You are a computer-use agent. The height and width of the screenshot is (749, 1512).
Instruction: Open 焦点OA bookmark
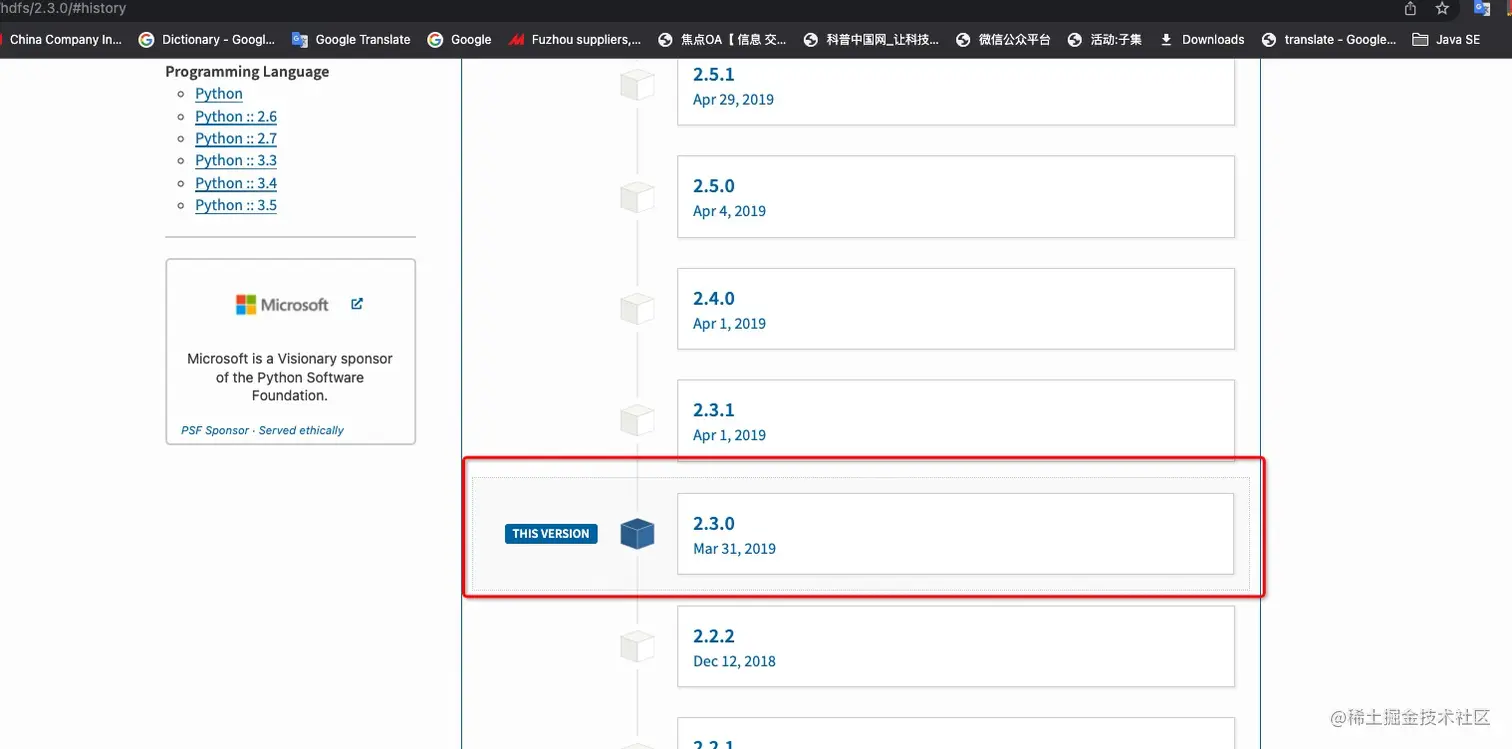(722, 40)
